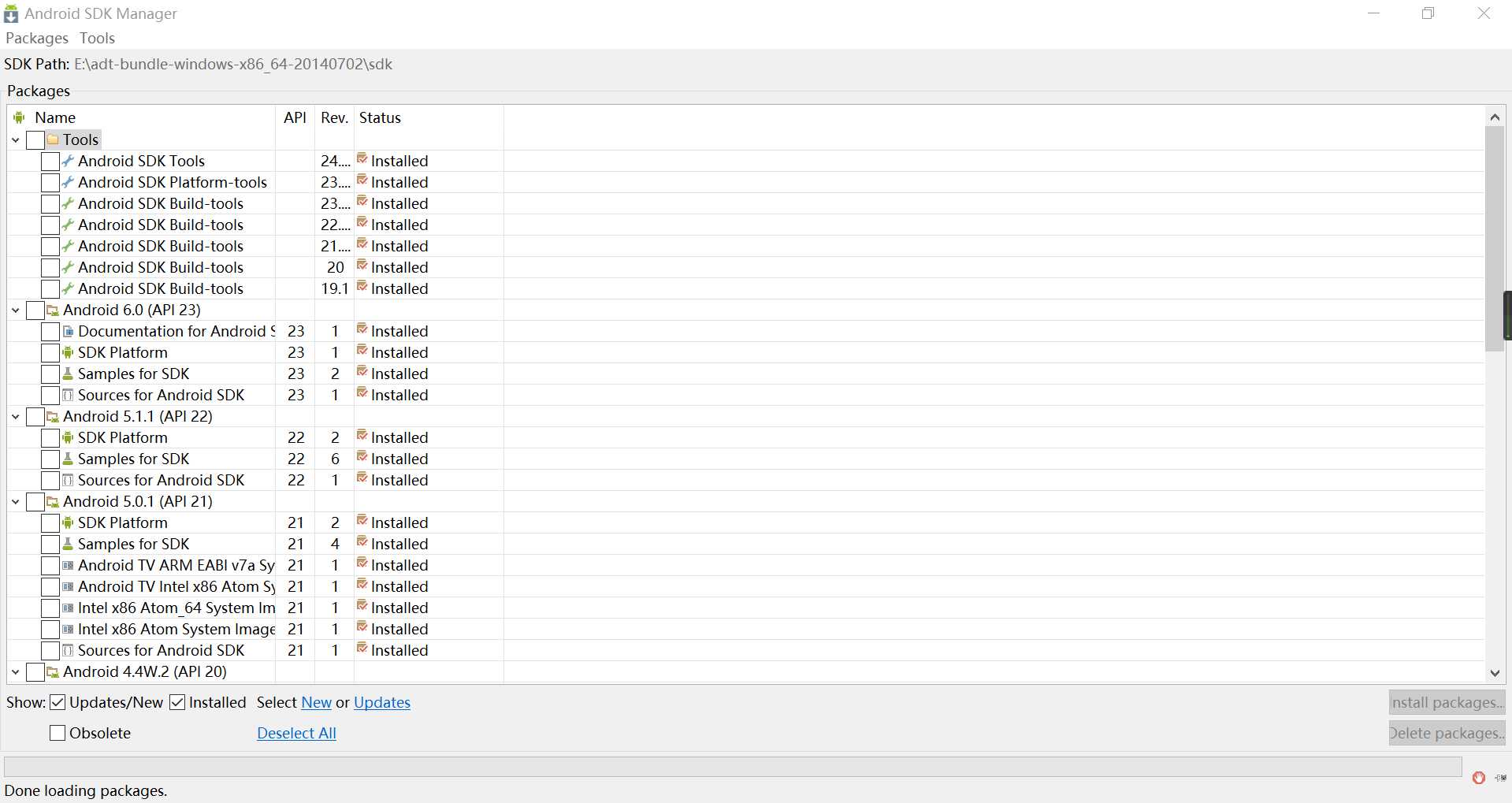Collapse the Tools tree group

point(16,140)
